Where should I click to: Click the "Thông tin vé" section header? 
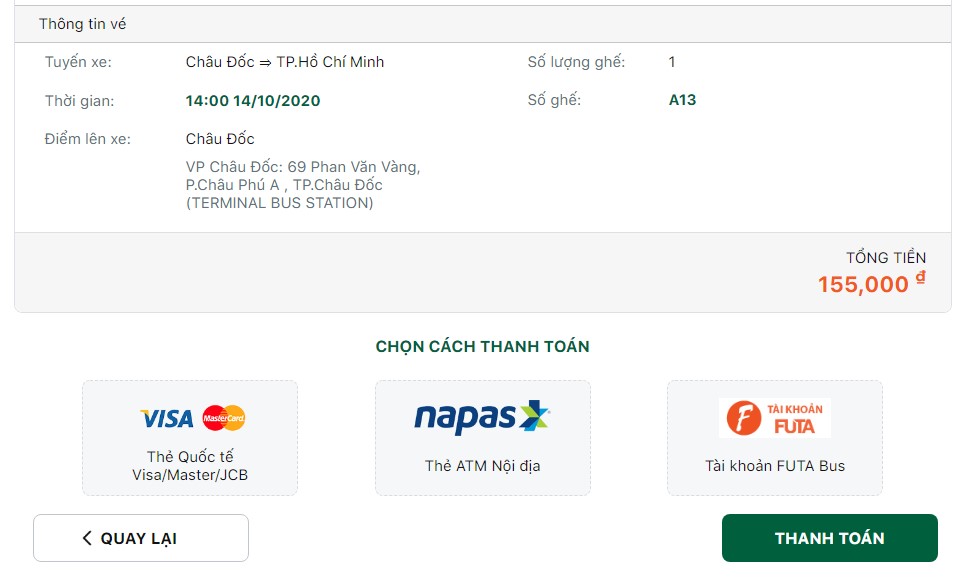[83, 24]
